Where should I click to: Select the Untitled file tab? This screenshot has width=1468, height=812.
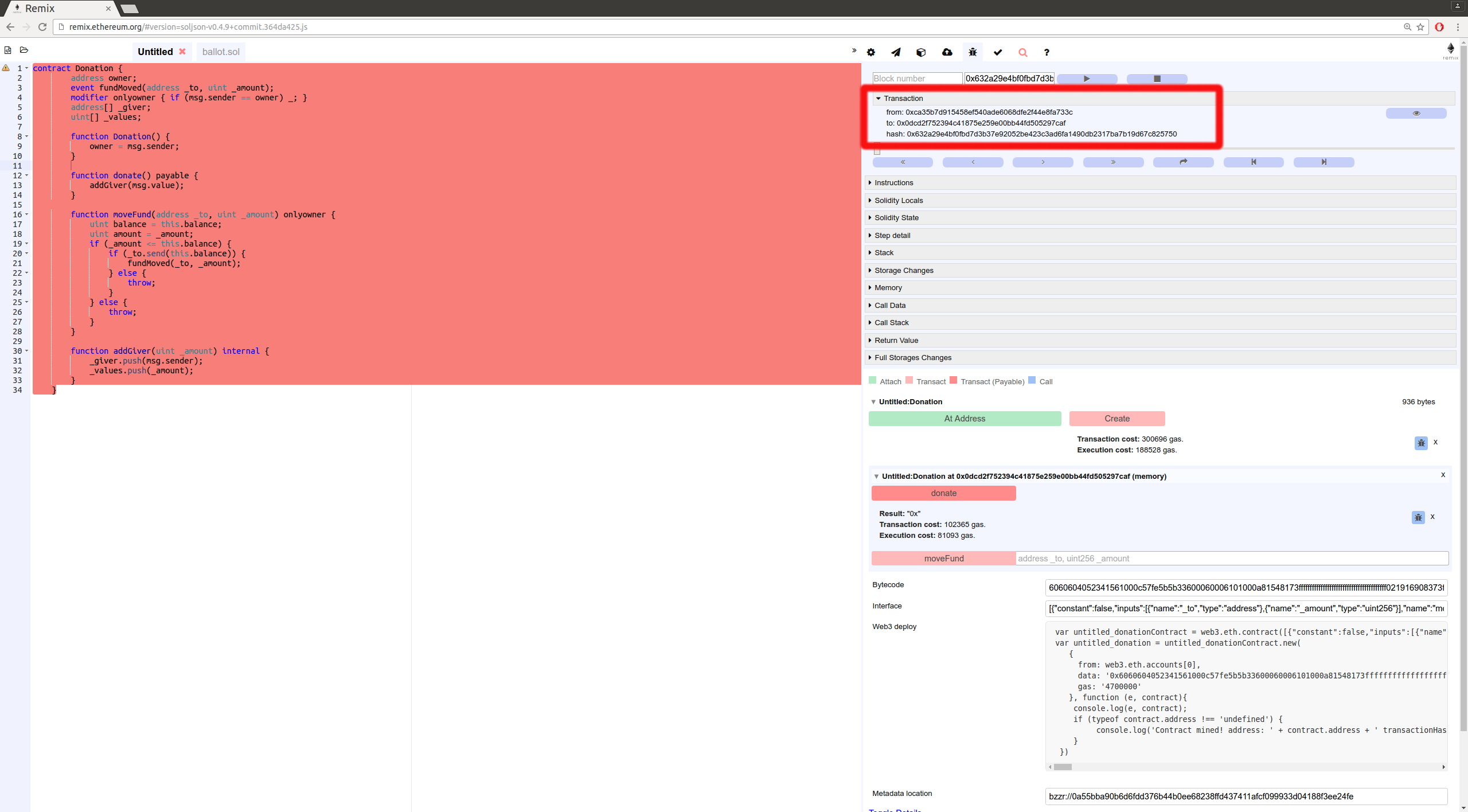point(155,52)
